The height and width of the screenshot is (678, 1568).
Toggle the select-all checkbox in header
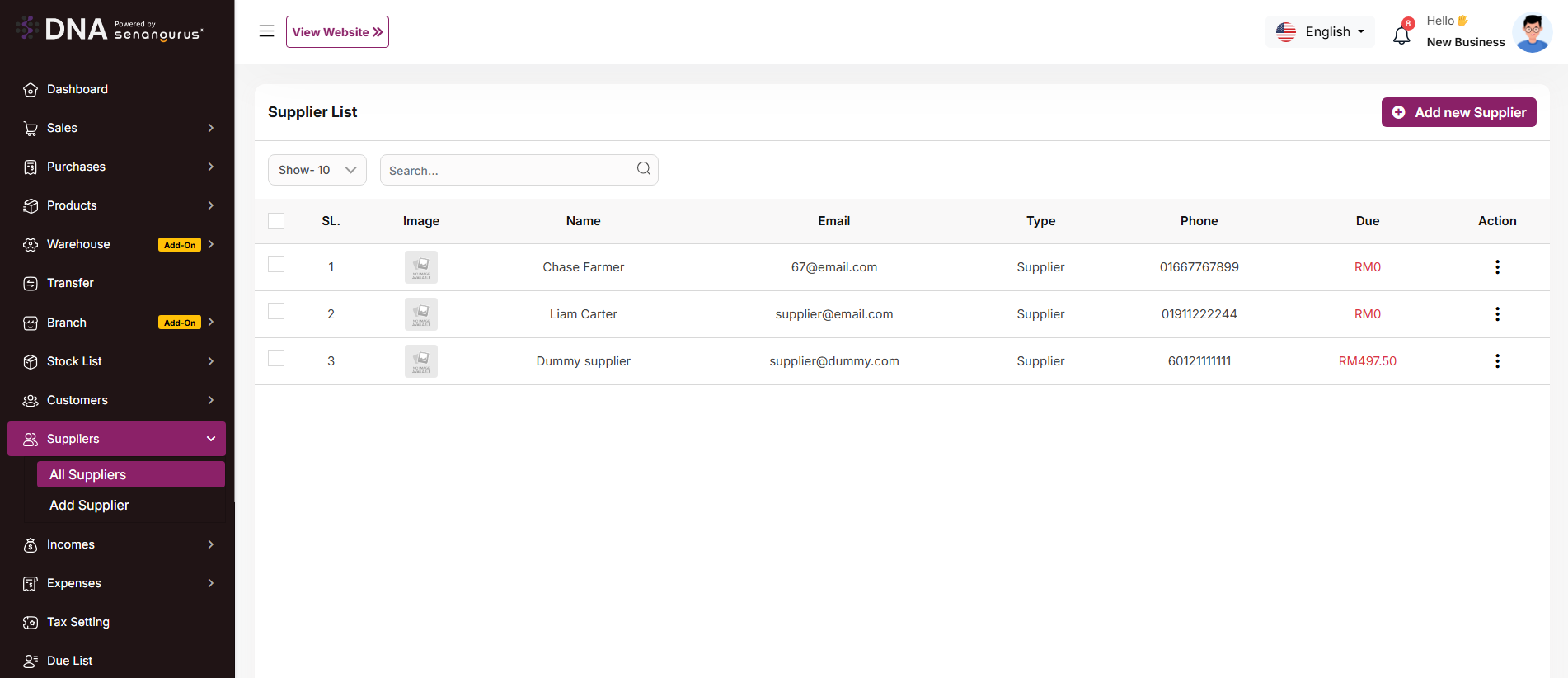click(x=276, y=221)
